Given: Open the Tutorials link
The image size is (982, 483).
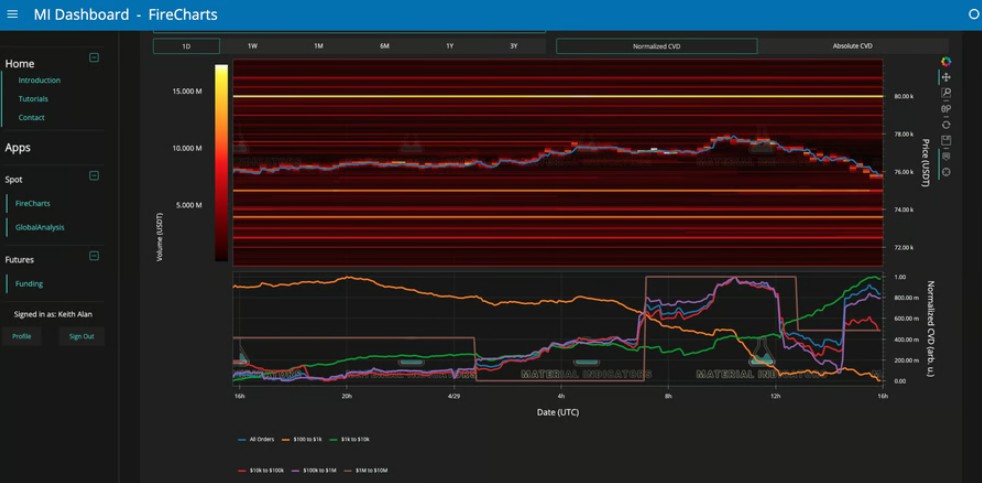Looking at the screenshot, I should (x=33, y=99).
